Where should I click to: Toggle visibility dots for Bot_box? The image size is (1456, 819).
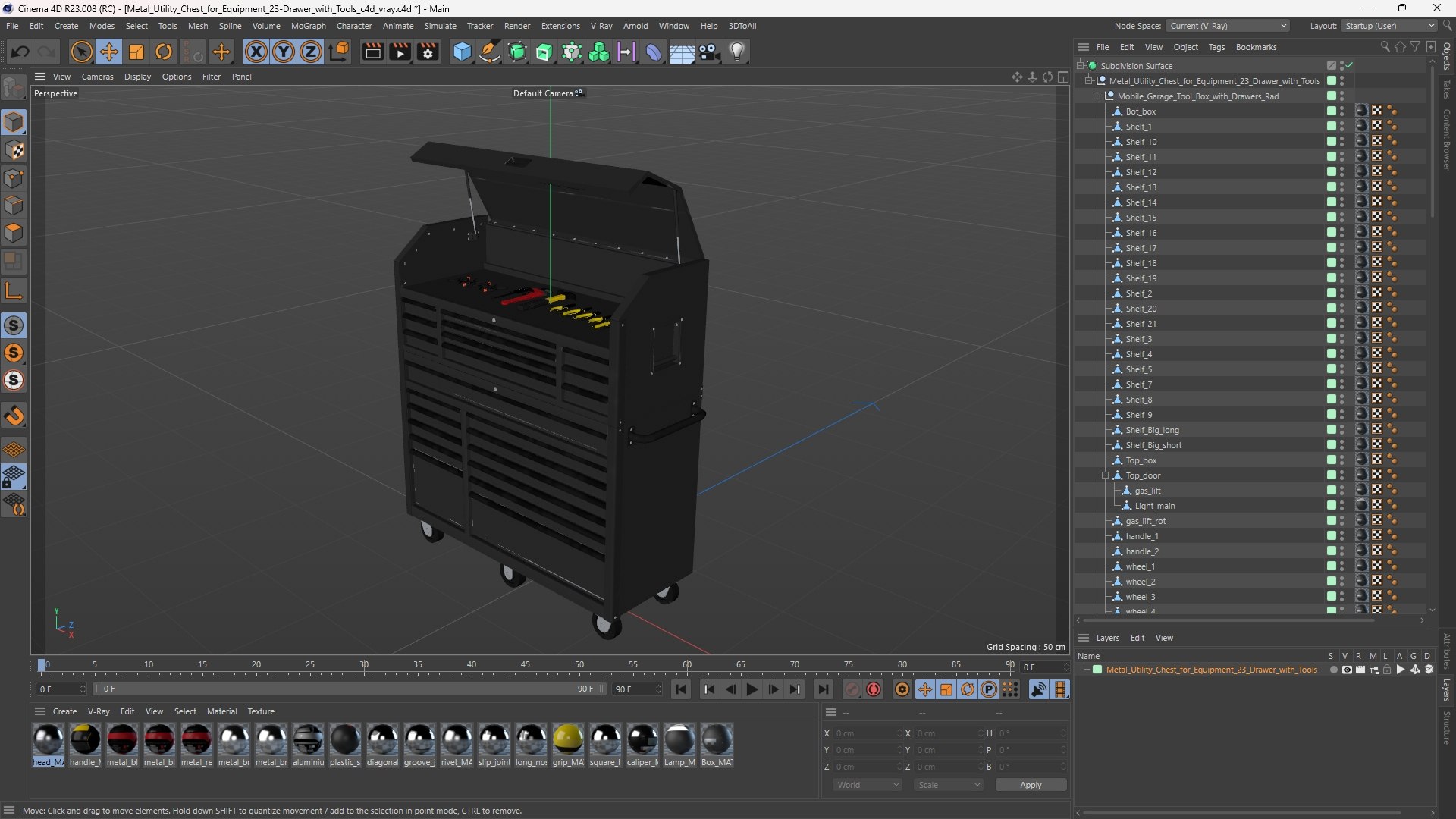[1341, 111]
